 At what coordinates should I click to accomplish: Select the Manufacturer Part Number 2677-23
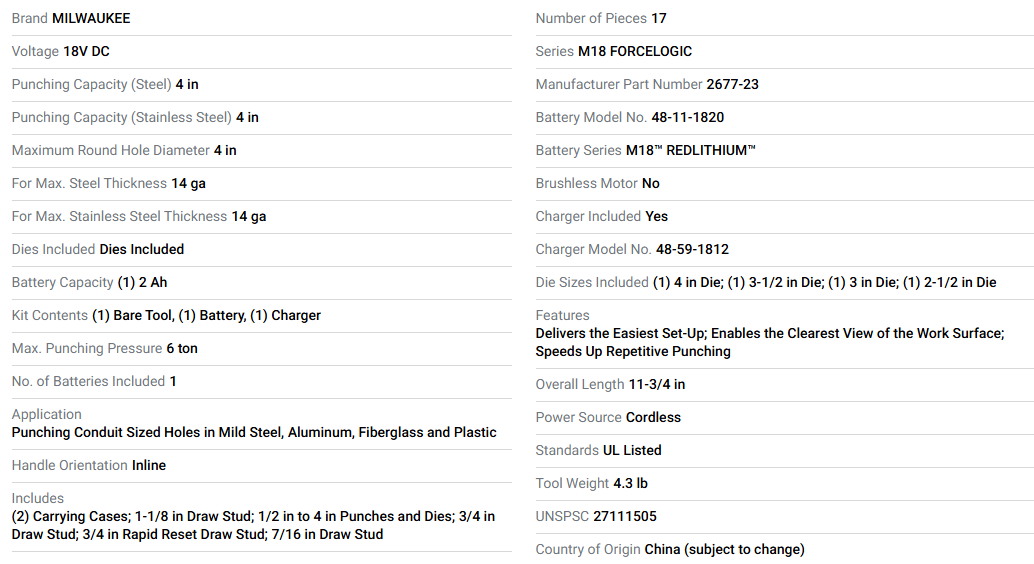coord(732,84)
